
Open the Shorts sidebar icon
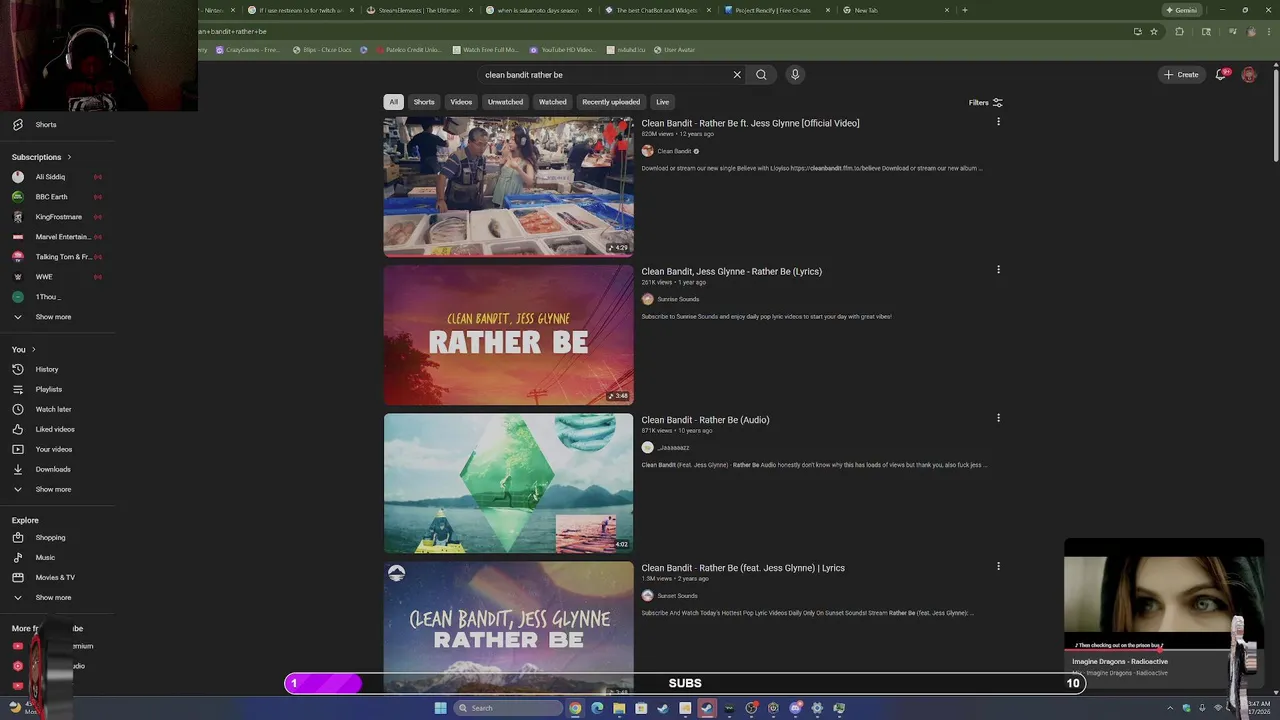tap(18, 125)
